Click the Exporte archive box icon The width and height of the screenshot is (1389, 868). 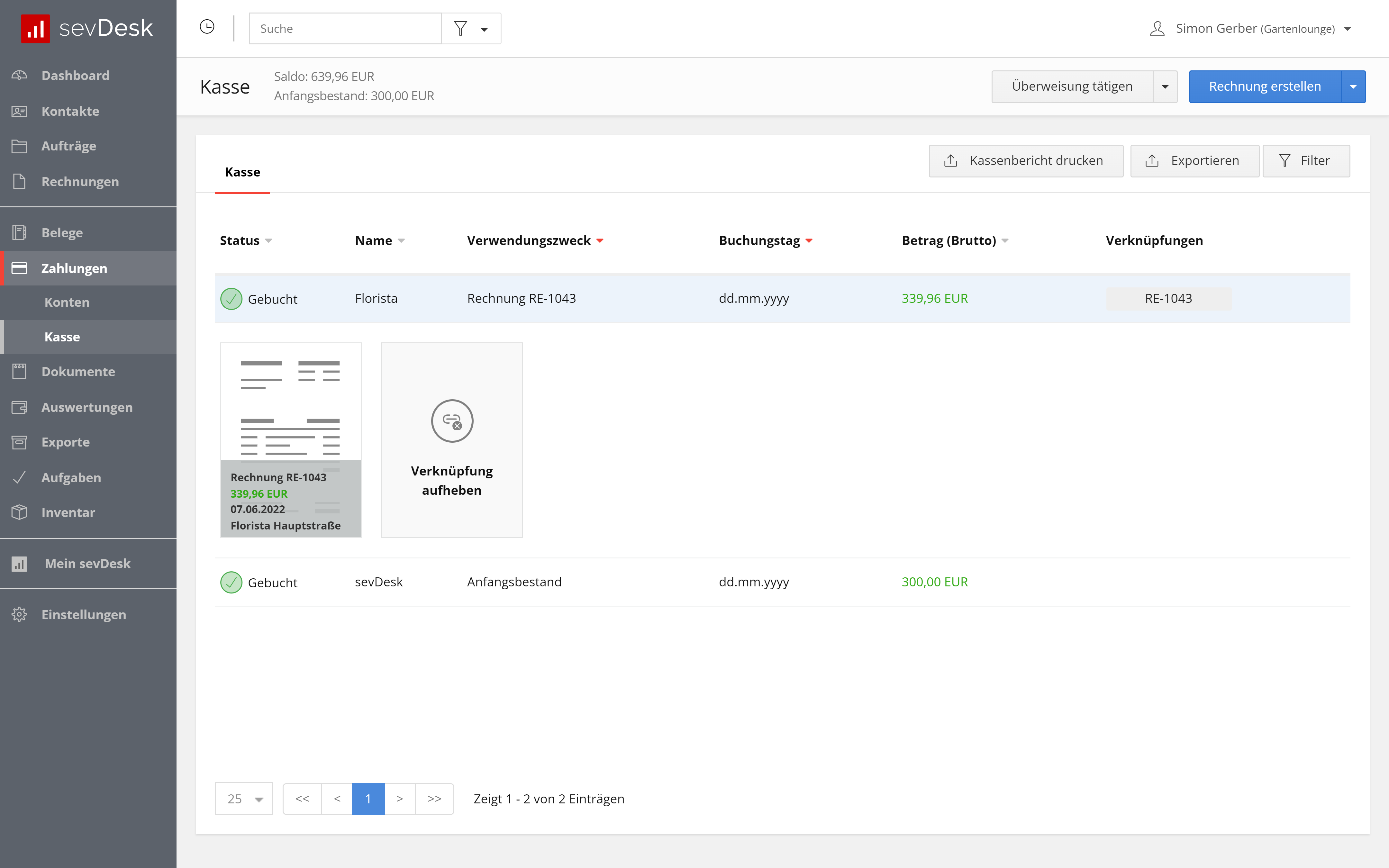coord(20,442)
